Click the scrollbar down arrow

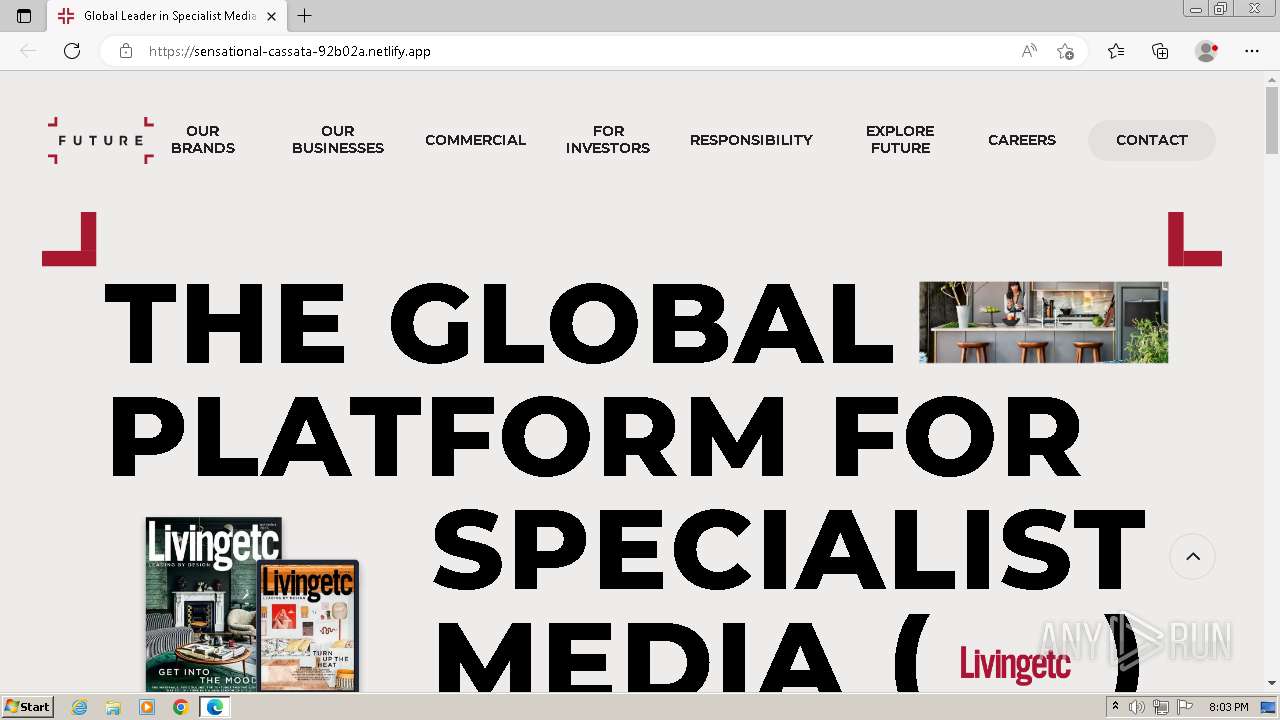point(1272,683)
